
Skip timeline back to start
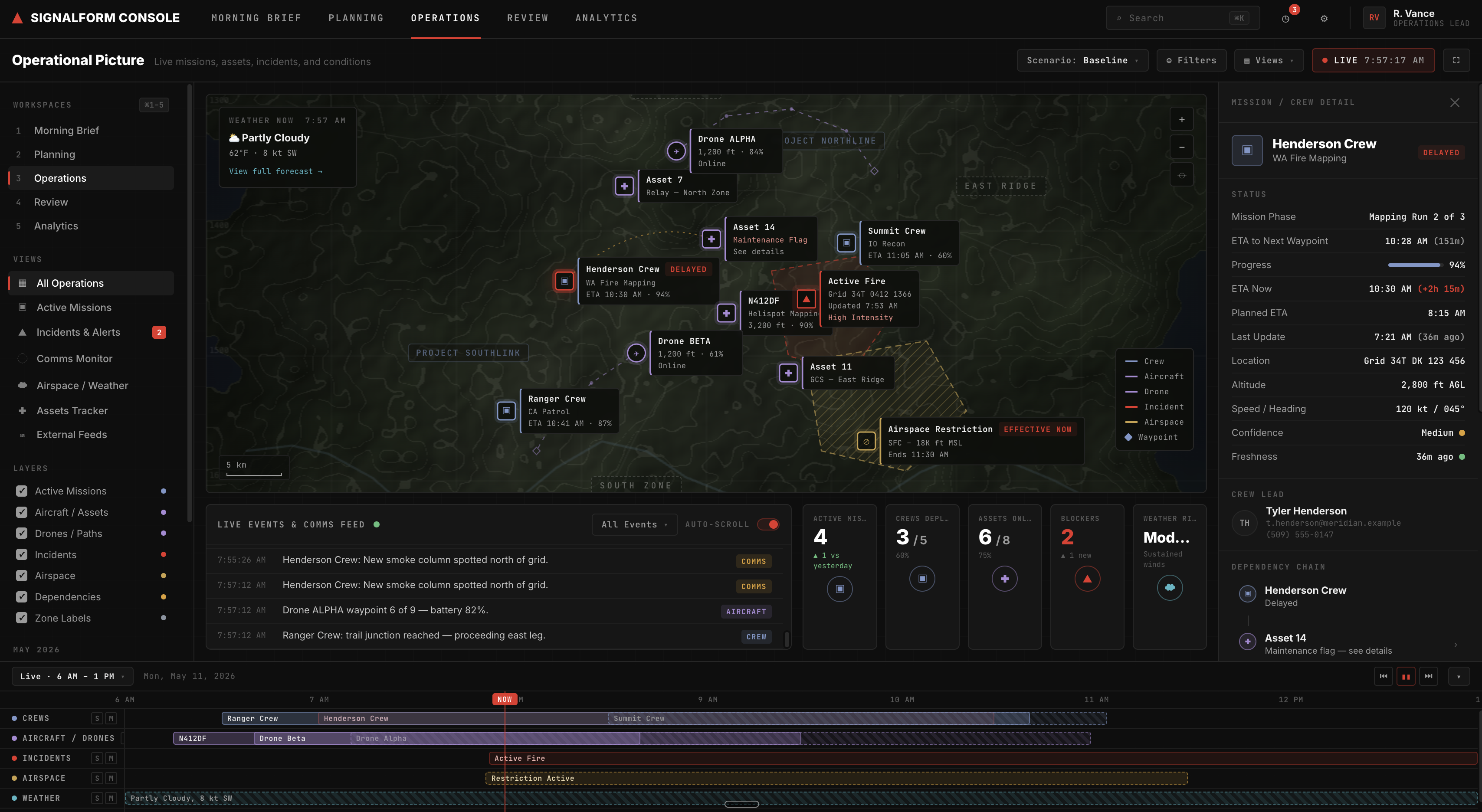1383,676
